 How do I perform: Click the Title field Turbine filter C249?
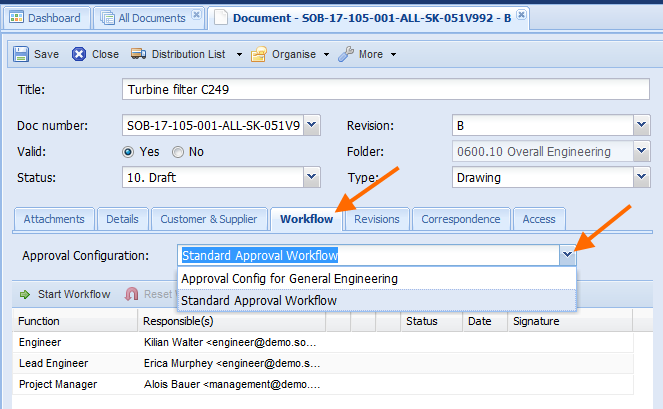[x=386, y=89]
